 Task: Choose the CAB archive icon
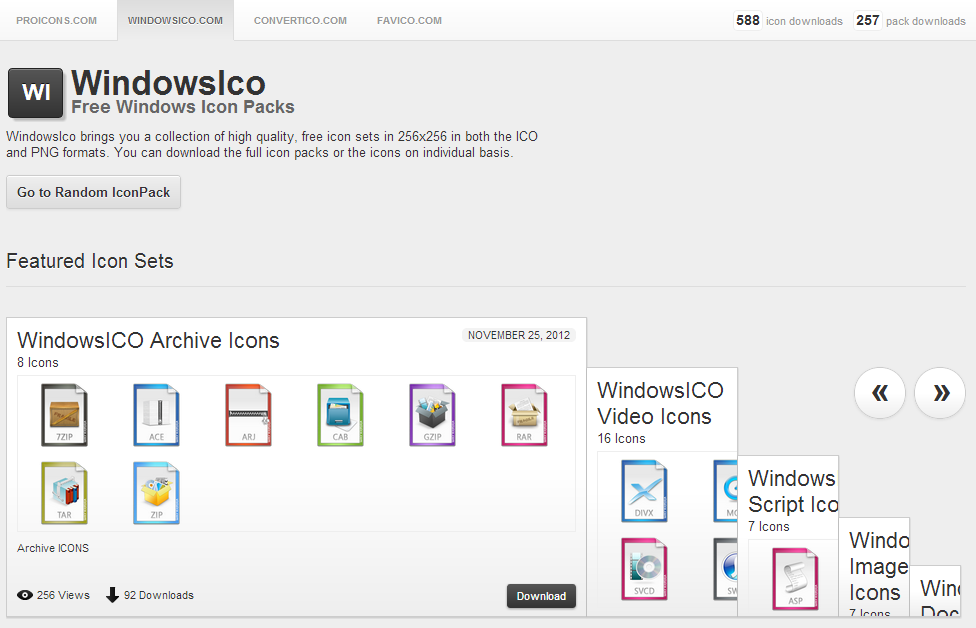[340, 415]
